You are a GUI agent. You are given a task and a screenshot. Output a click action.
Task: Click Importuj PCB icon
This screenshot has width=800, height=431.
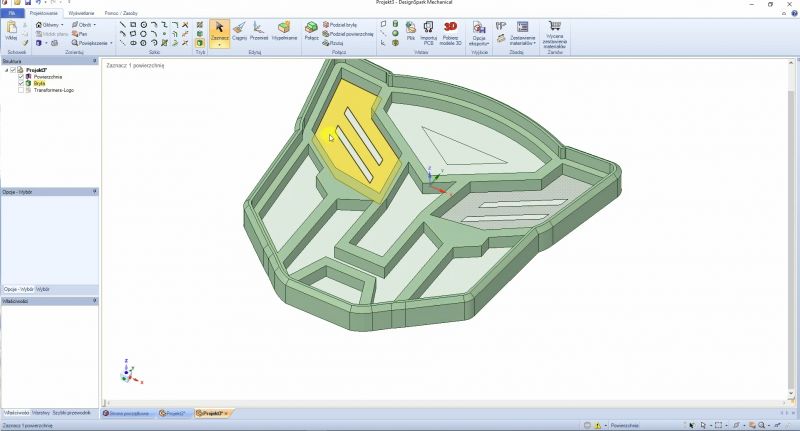[429, 33]
